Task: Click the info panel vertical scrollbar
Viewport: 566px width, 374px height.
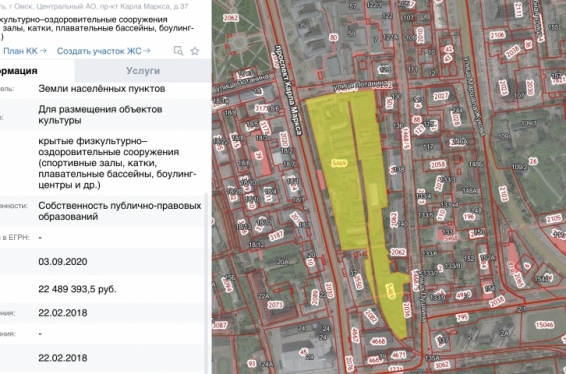Action: 207,282
